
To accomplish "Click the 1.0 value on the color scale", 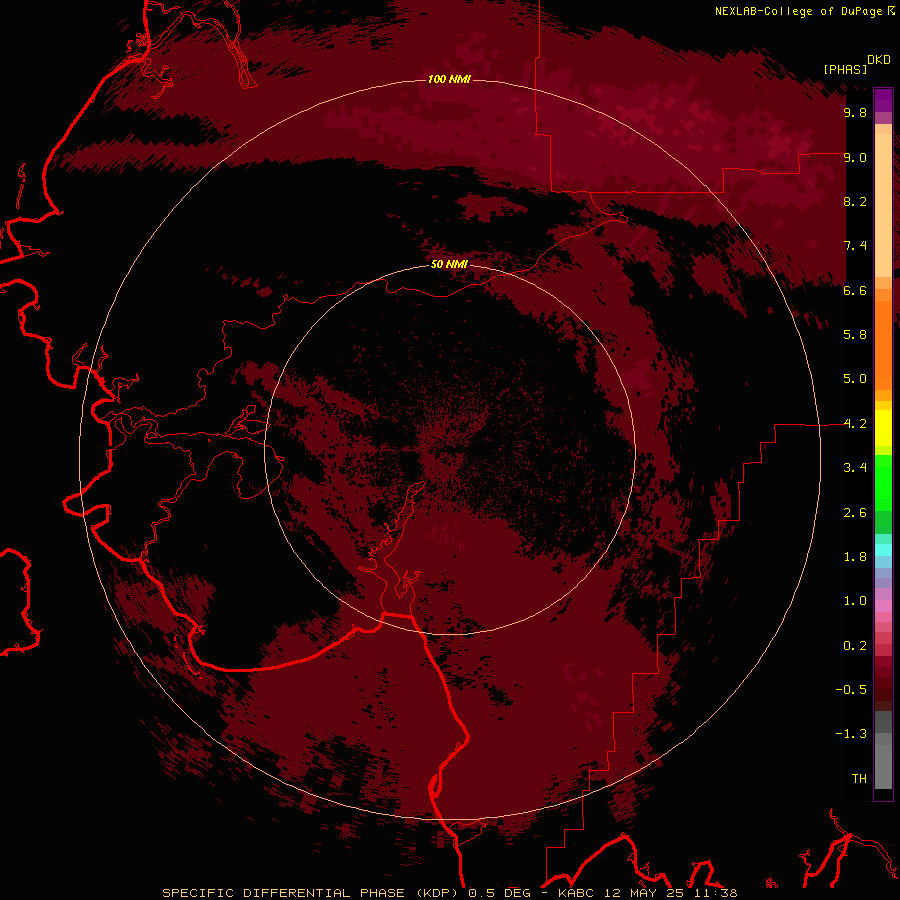I will [855, 601].
